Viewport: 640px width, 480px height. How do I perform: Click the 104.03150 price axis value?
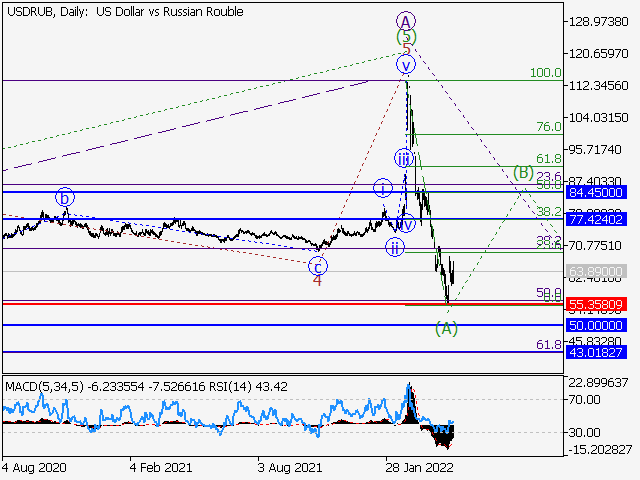click(598, 118)
